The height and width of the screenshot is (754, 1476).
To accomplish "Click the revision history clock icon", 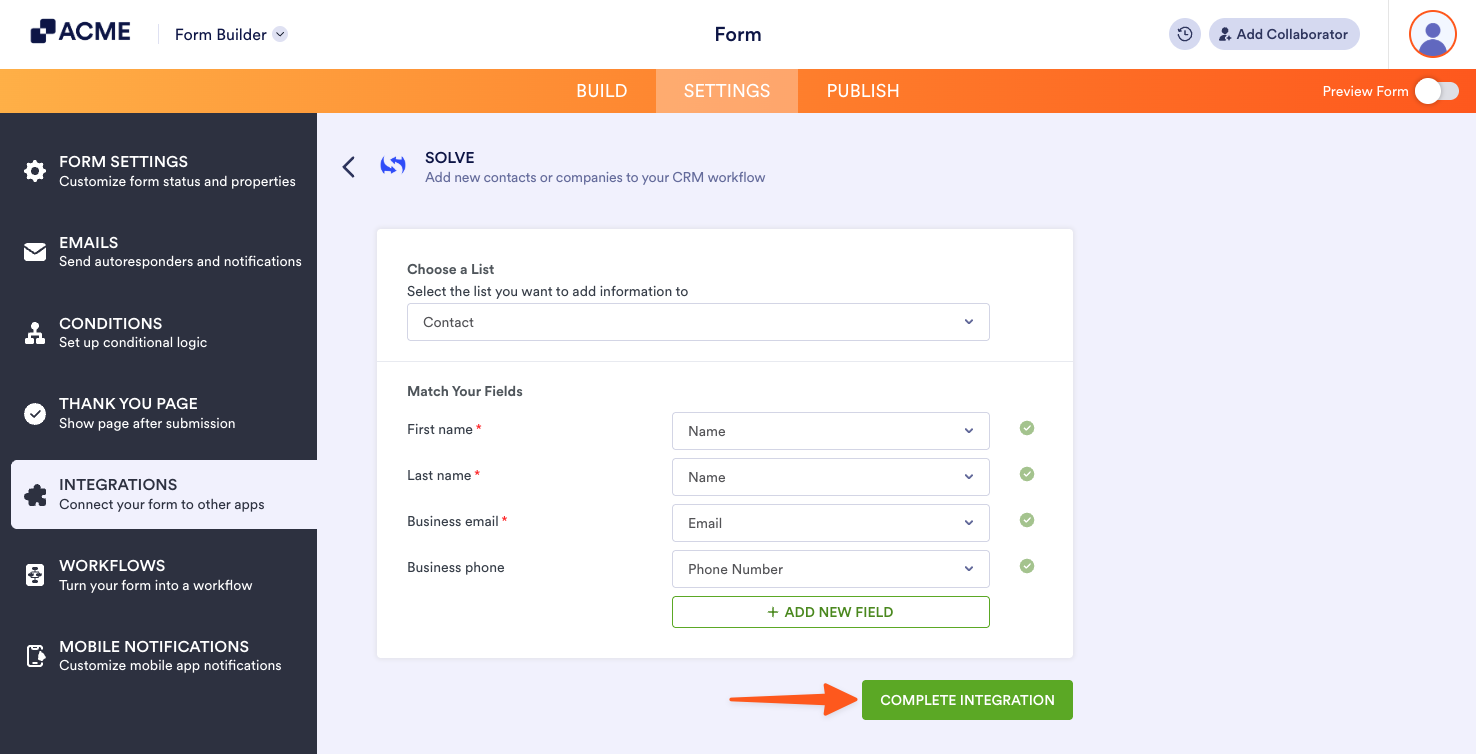I will click(1184, 33).
